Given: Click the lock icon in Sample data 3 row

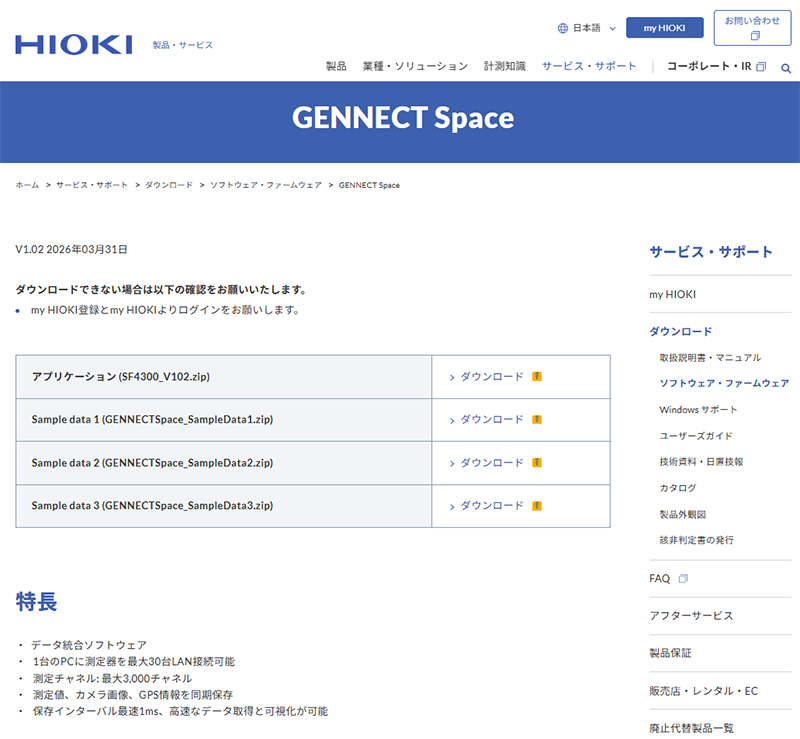Looking at the screenshot, I should point(537,506).
